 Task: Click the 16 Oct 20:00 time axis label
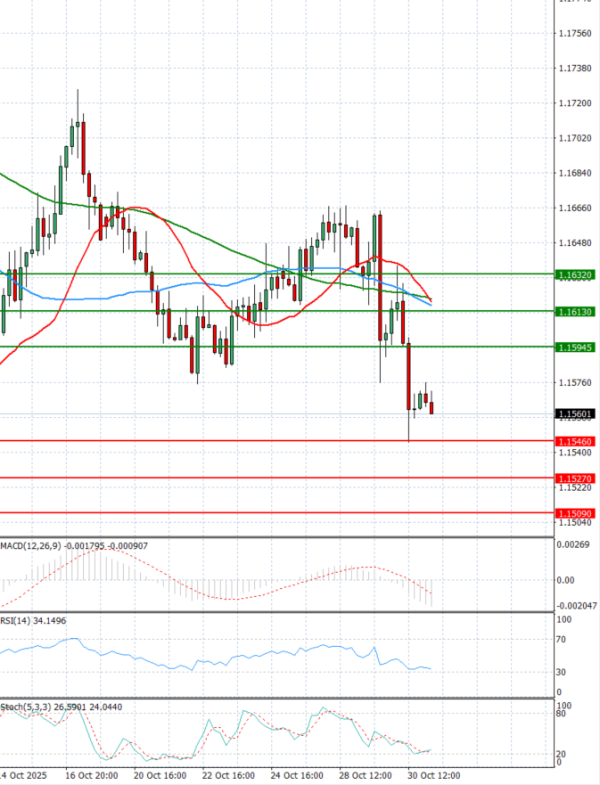pyautogui.click(x=92, y=775)
